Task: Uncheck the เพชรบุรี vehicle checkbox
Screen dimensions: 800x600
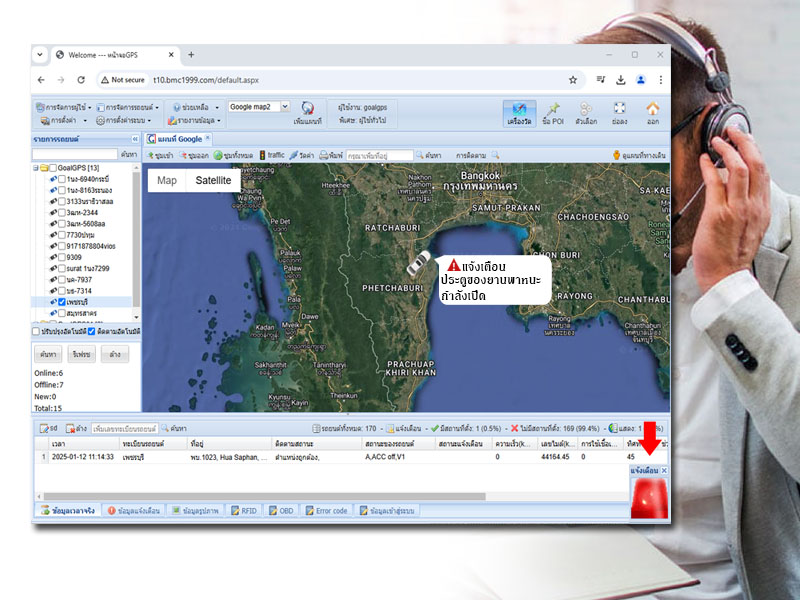Action: 62,302
